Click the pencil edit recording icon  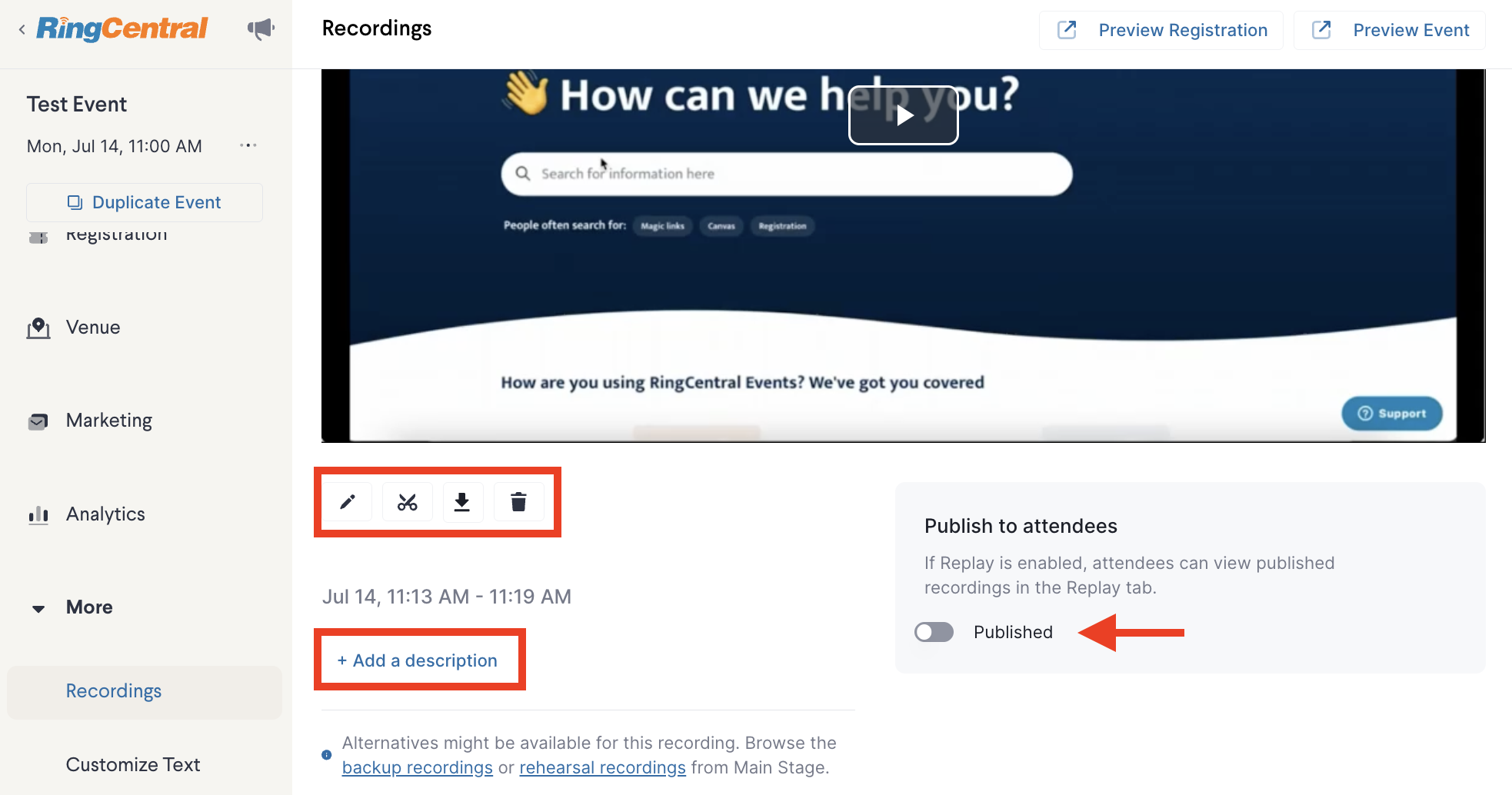(x=348, y=502)
